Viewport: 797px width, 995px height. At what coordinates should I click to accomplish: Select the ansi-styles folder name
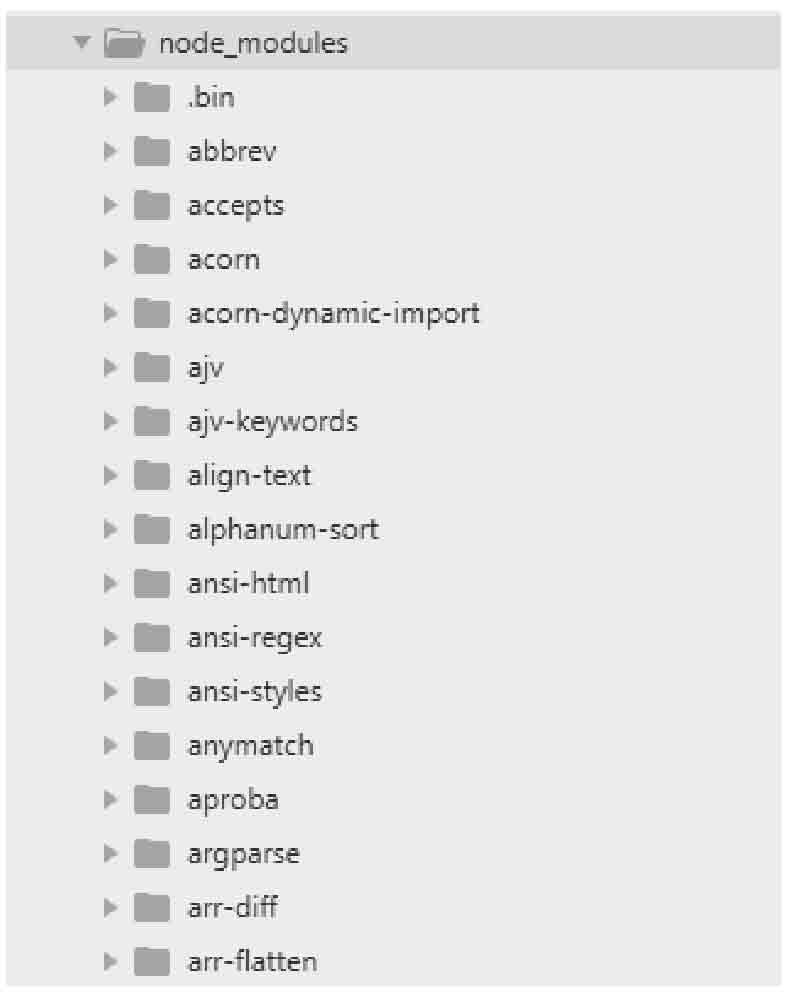(x=254, y=692)
